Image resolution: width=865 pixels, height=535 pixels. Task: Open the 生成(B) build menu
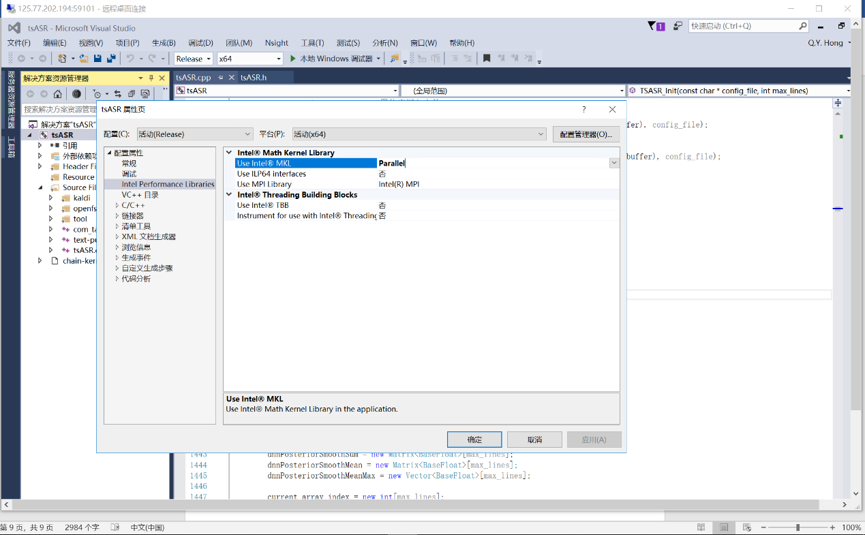[163, 43]
